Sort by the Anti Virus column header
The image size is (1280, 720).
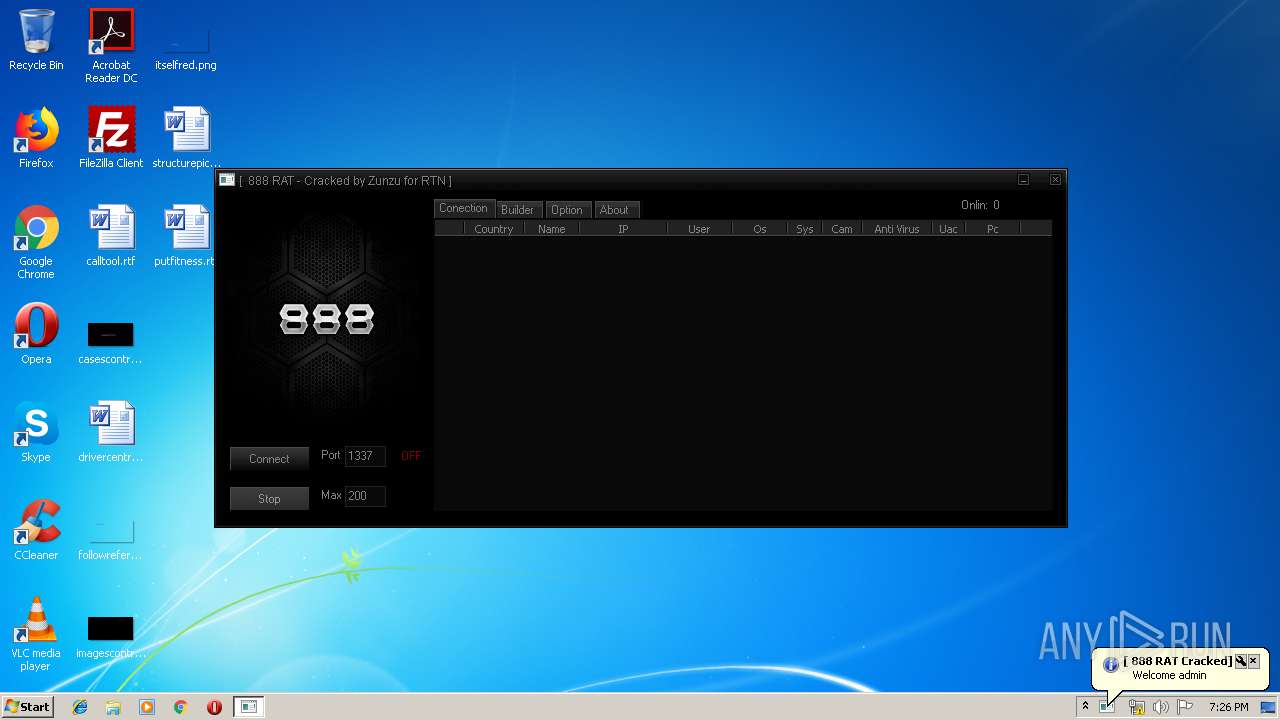[x=897, y=229]
